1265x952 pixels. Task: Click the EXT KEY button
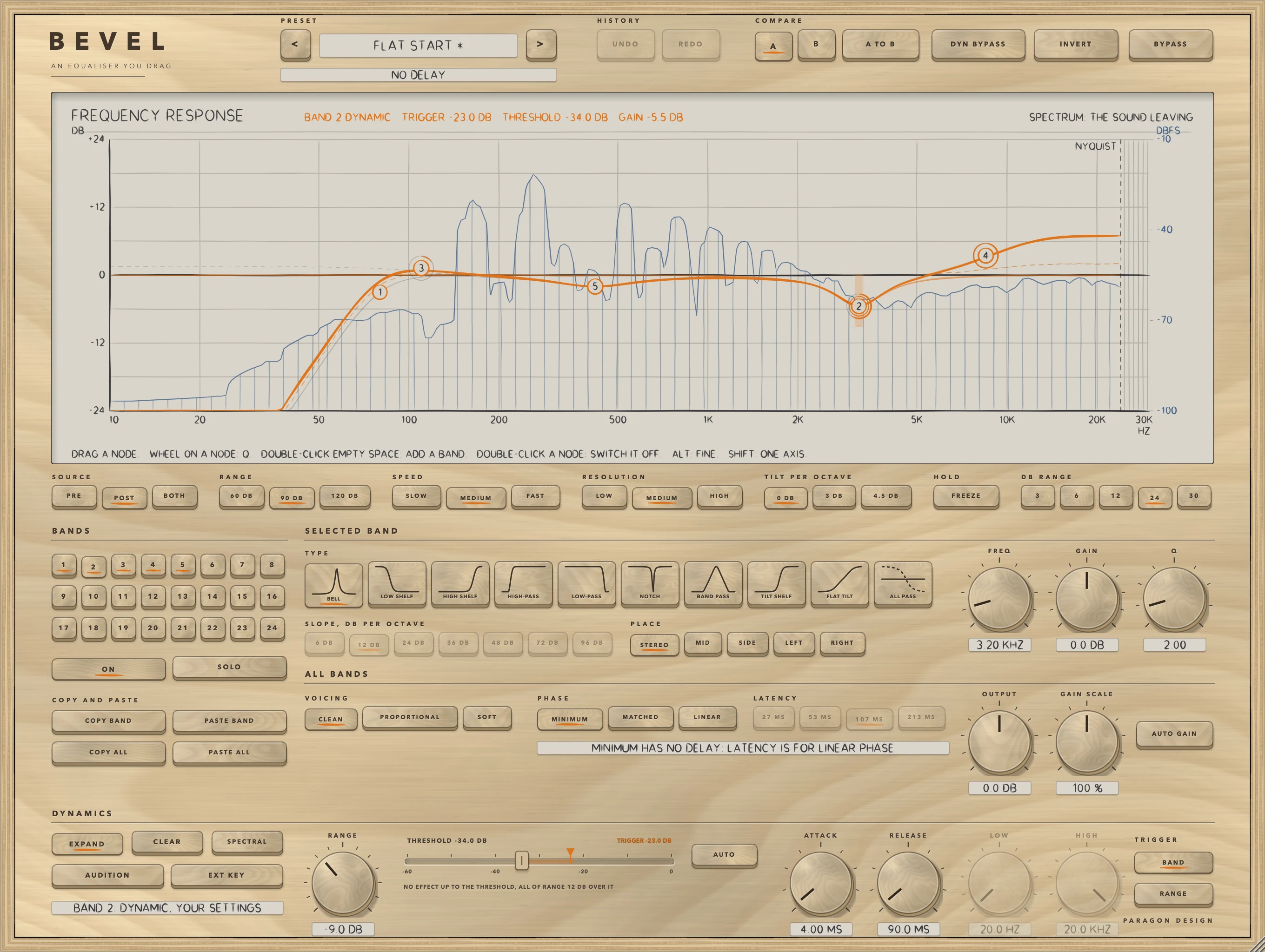[x=226, y=876]
